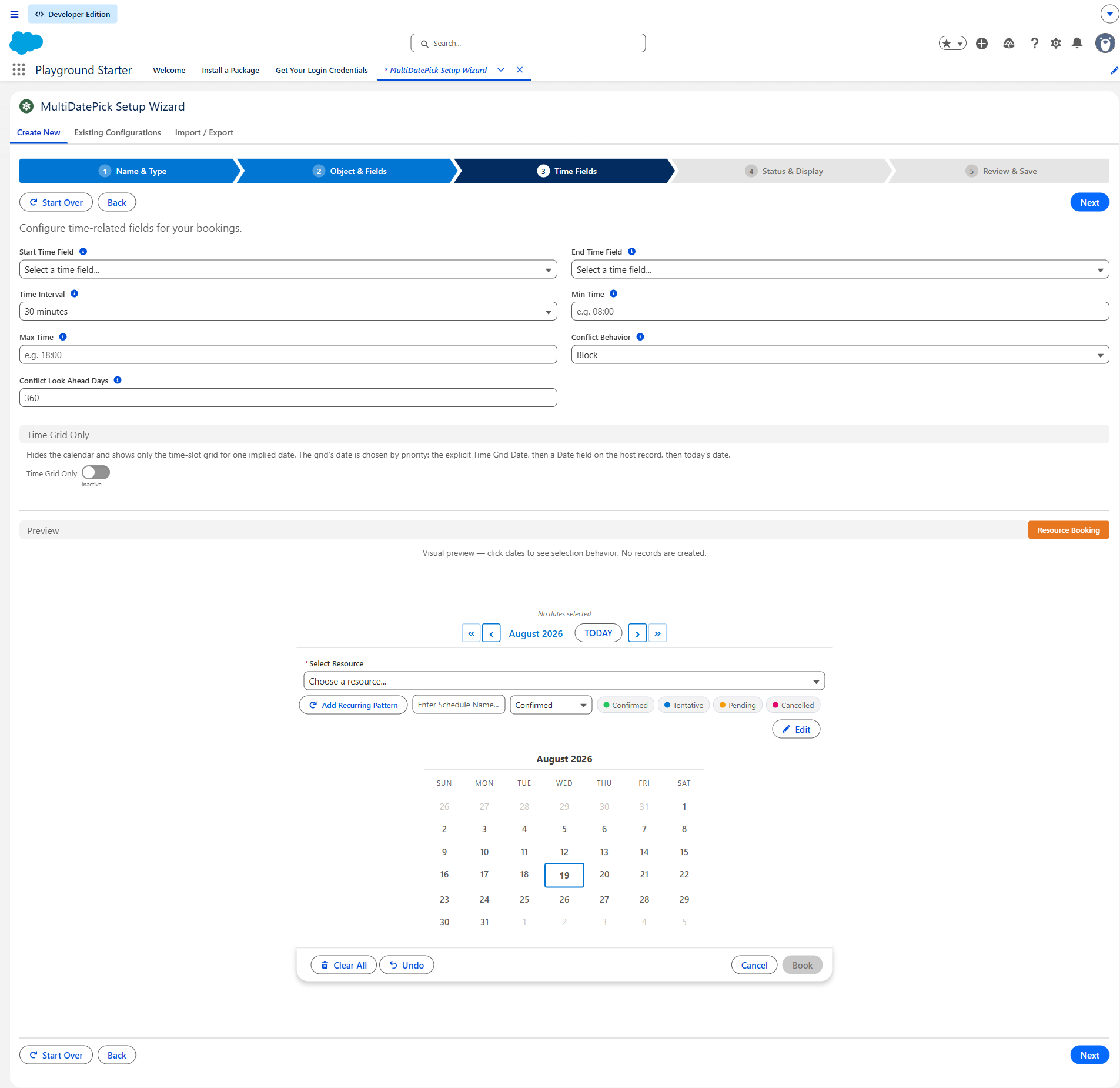The width and height of the screenshot is (1120, 1088).
Task: Click the Undo button
Action: click(x=407, y=965)
